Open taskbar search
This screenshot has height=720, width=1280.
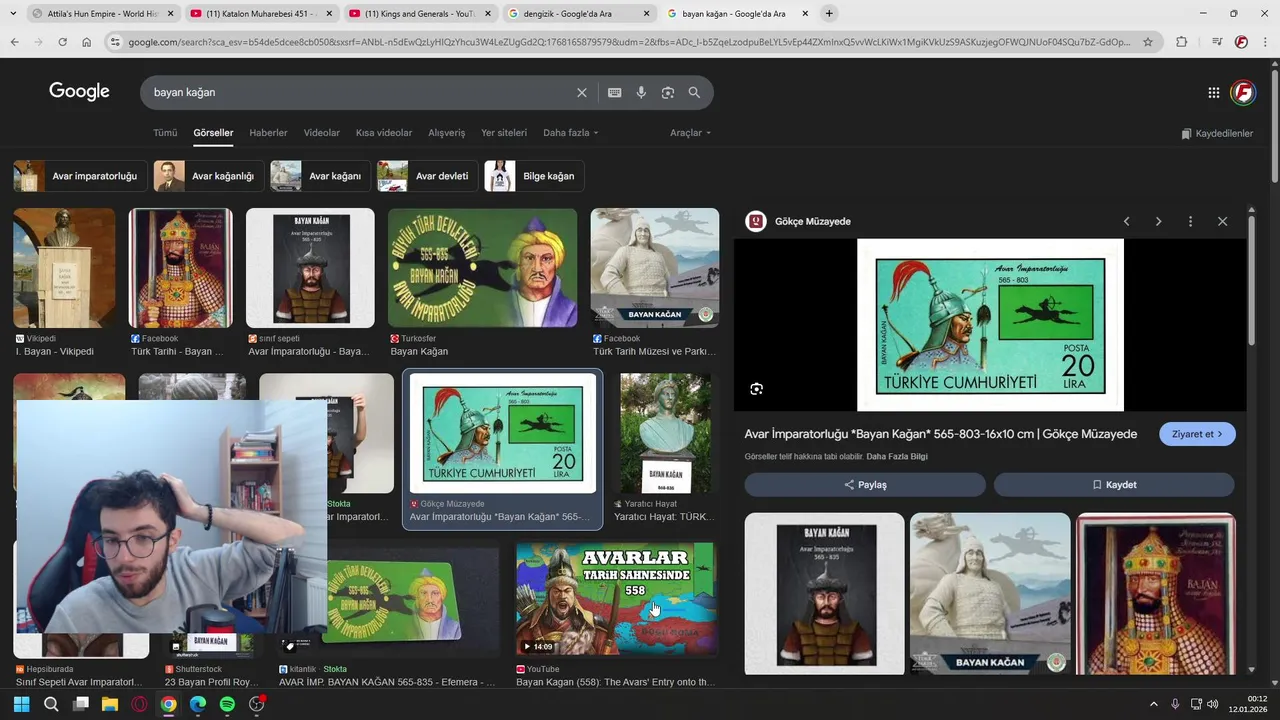click(x=51, y=704)
